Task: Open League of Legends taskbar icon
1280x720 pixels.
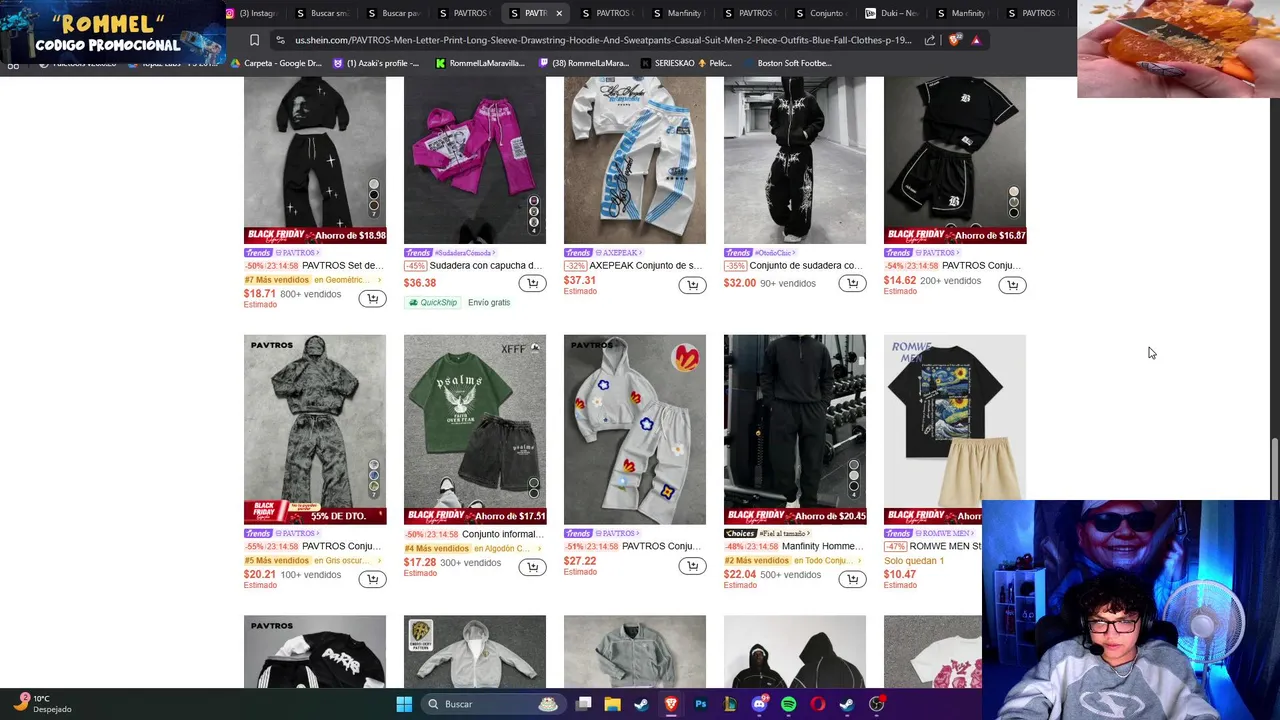Action: (x=730, y=704)
